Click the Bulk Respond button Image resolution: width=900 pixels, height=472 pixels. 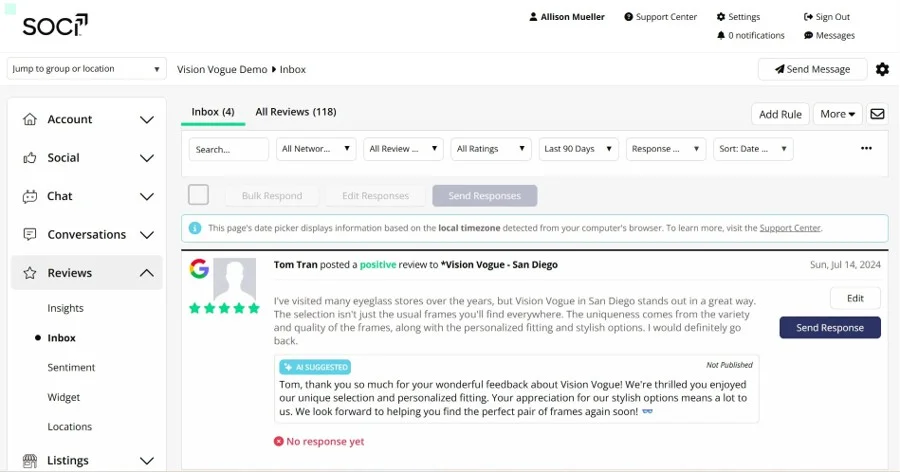[272, 196]
